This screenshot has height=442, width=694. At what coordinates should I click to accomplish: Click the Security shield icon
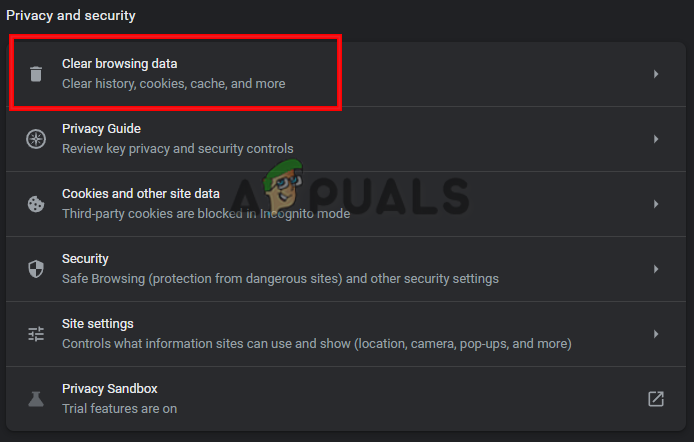tap(36, 269)
